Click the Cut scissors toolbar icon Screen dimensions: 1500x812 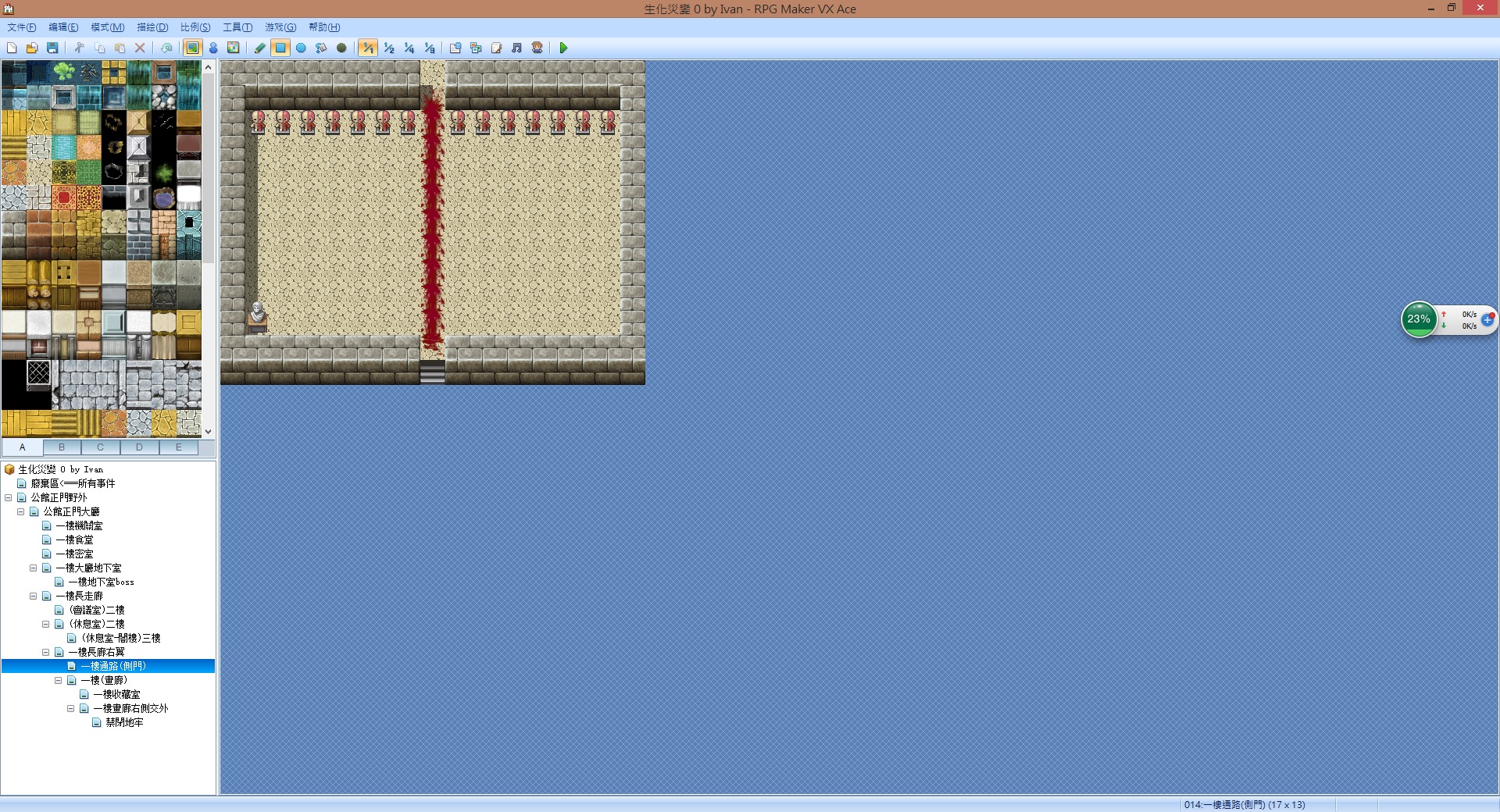[x=79, y=48]
